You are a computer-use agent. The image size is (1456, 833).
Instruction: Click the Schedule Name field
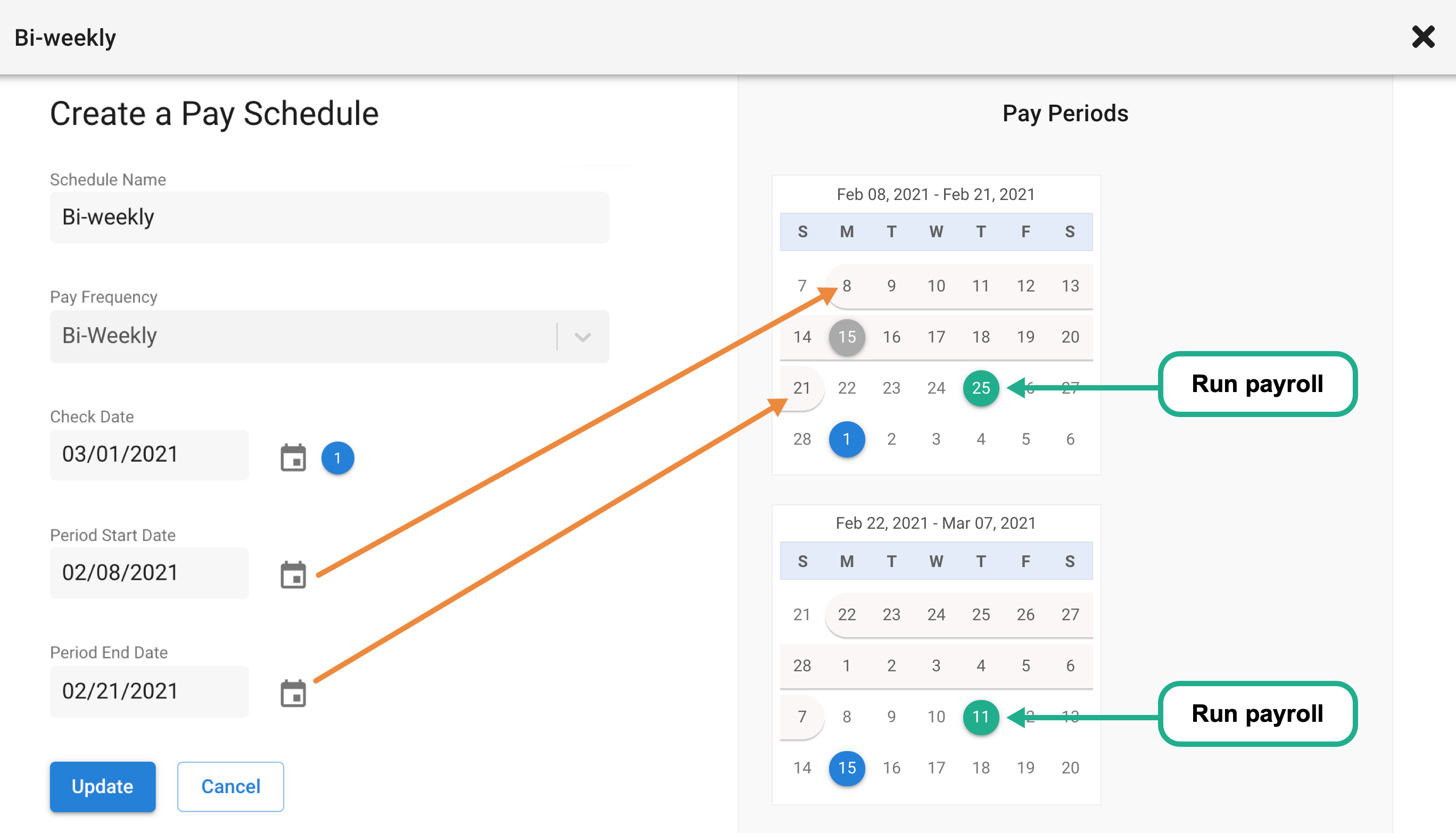(x=329, y=218)
